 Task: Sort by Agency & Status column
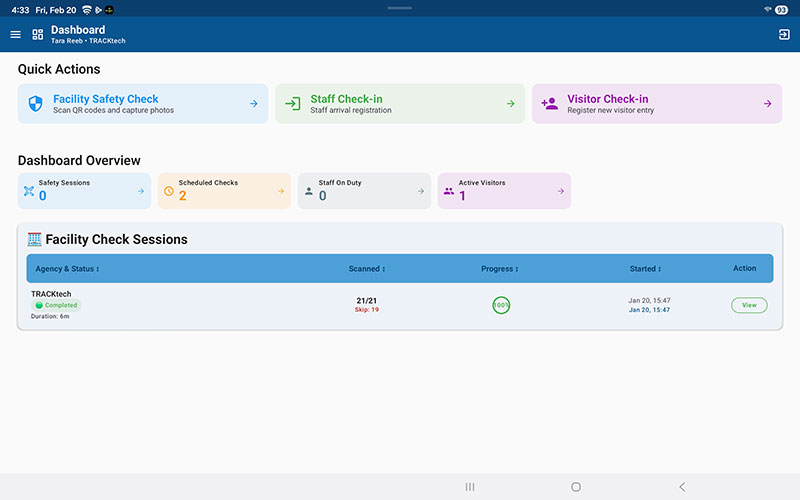point(67,269)
